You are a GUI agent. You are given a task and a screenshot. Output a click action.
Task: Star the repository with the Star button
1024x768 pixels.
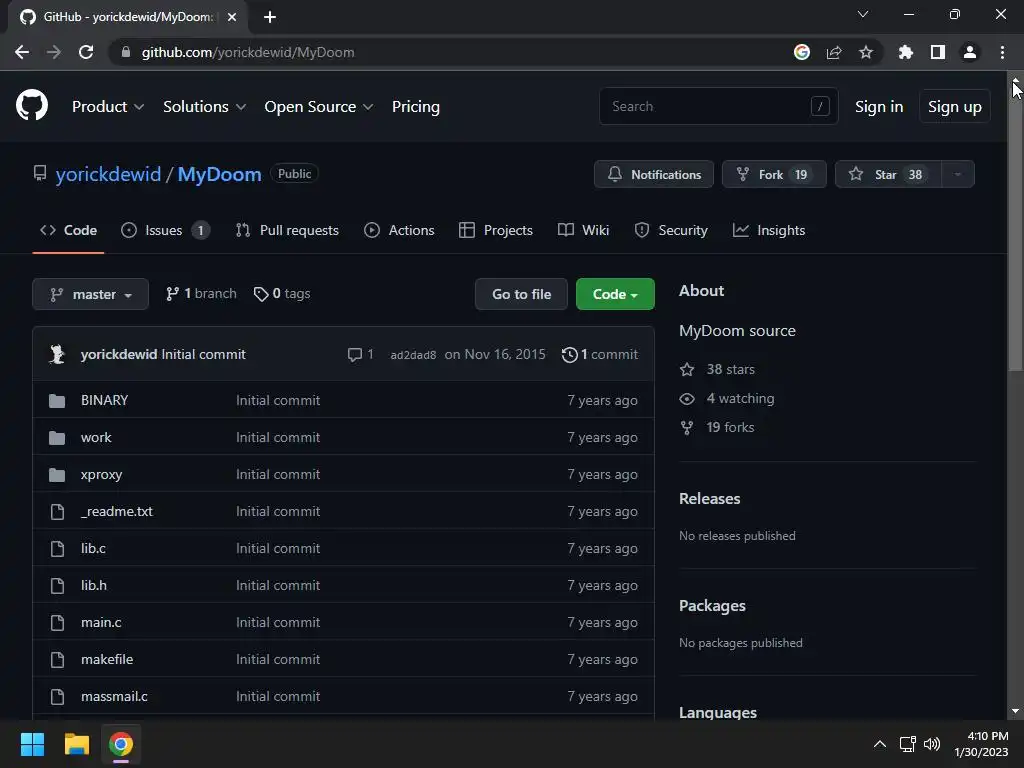(x=888, y=174)
